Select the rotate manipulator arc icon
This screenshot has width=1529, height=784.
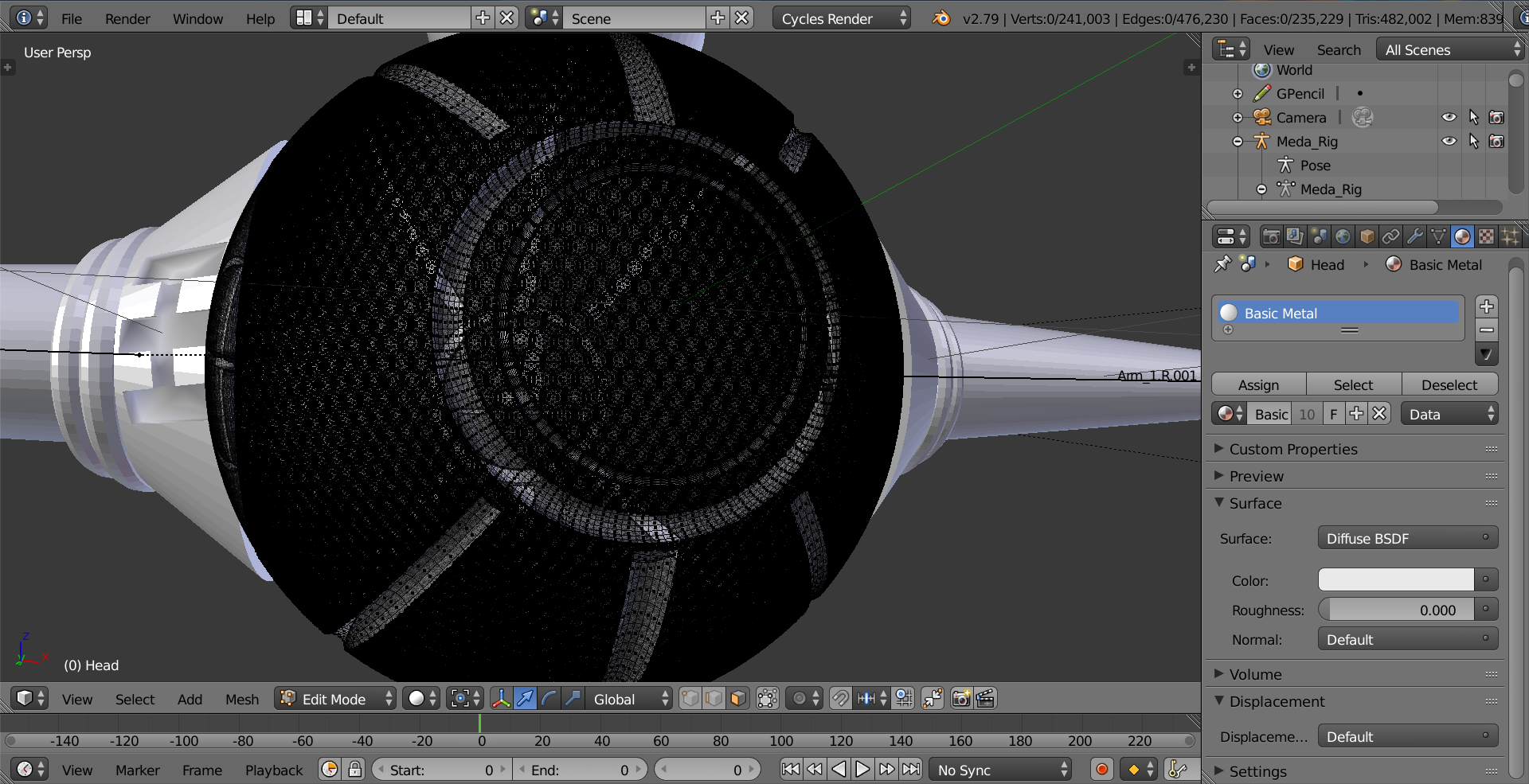pos(549,699)
